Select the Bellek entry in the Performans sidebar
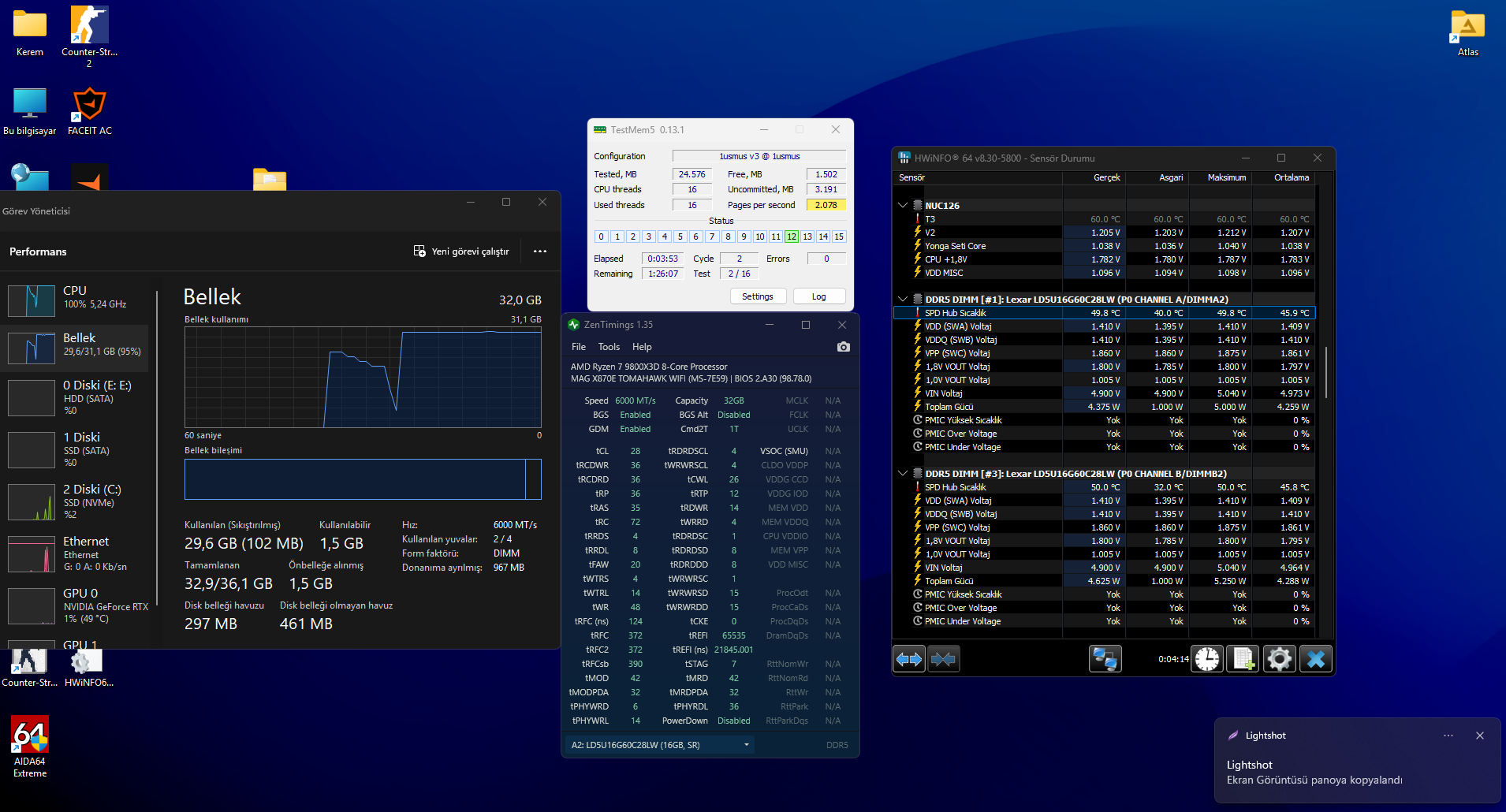The height and width of the screenshot is (812, 1506). pos(76,348)
